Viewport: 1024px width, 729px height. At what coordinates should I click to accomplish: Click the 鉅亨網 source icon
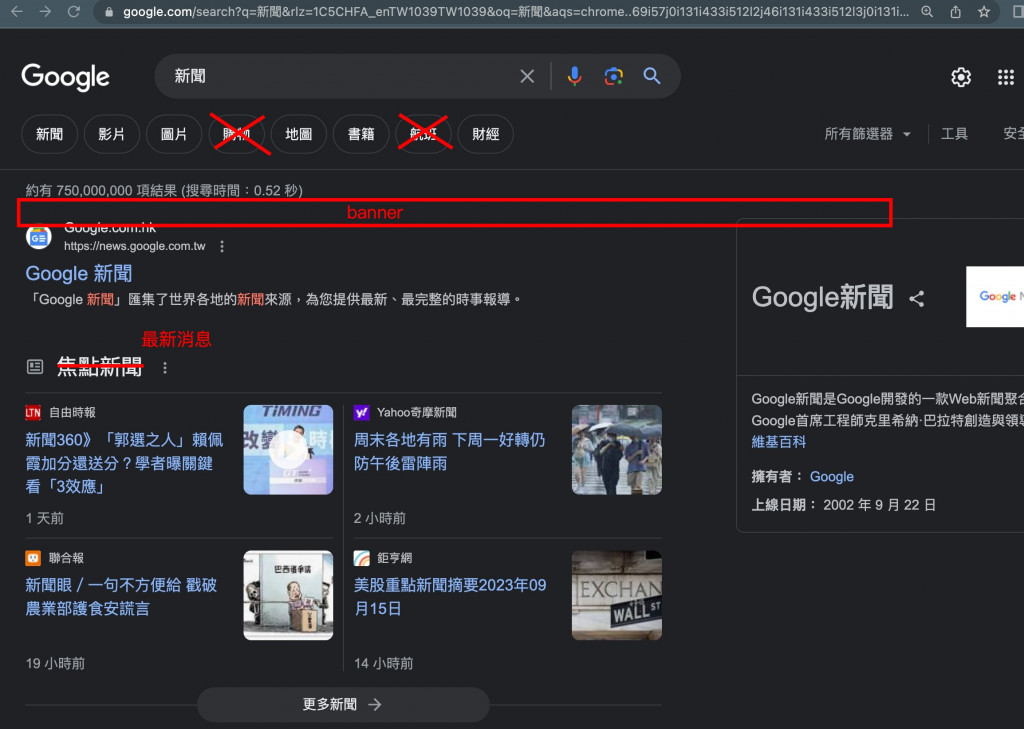pyautogui.click(x=361, y=558)
